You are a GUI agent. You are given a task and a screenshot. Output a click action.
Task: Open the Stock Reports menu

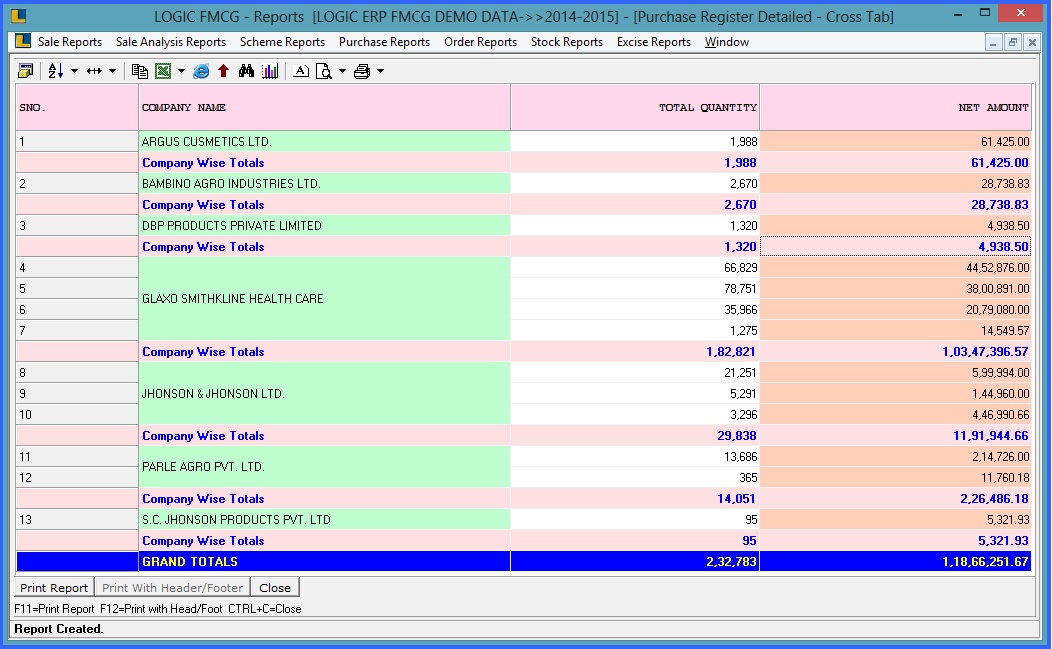tap(567, 42)
